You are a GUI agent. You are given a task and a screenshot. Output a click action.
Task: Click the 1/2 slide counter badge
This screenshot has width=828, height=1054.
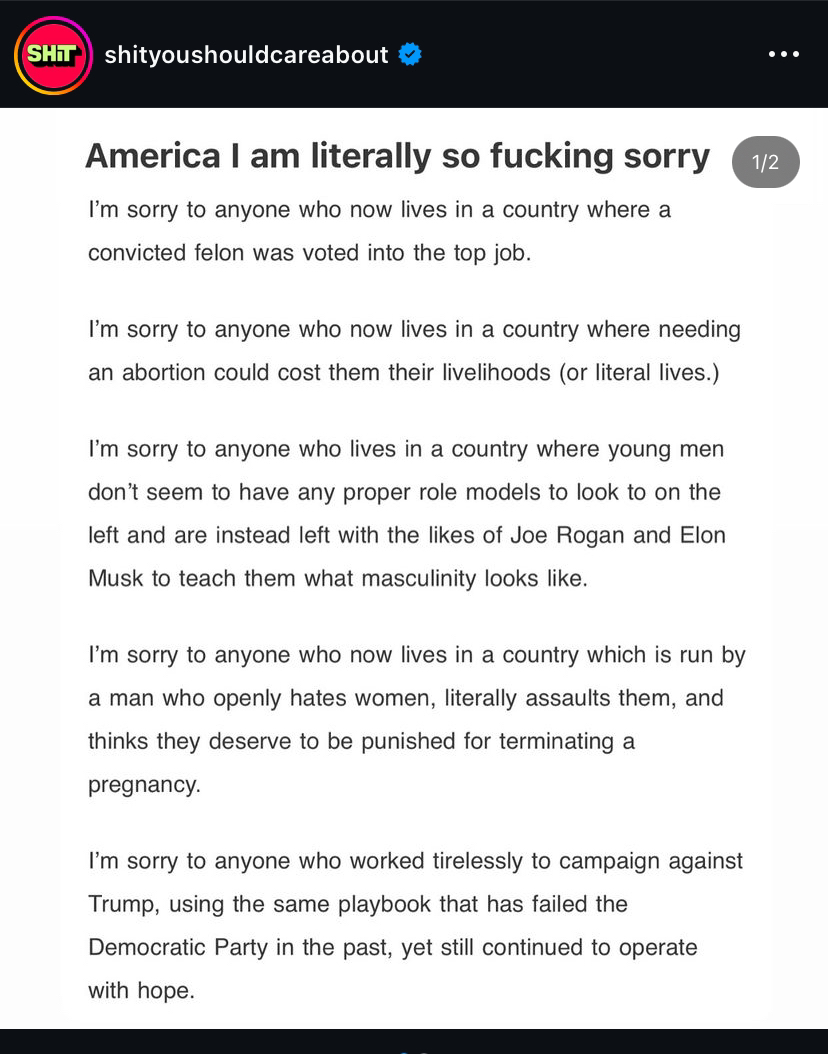(x=765, y=162)
